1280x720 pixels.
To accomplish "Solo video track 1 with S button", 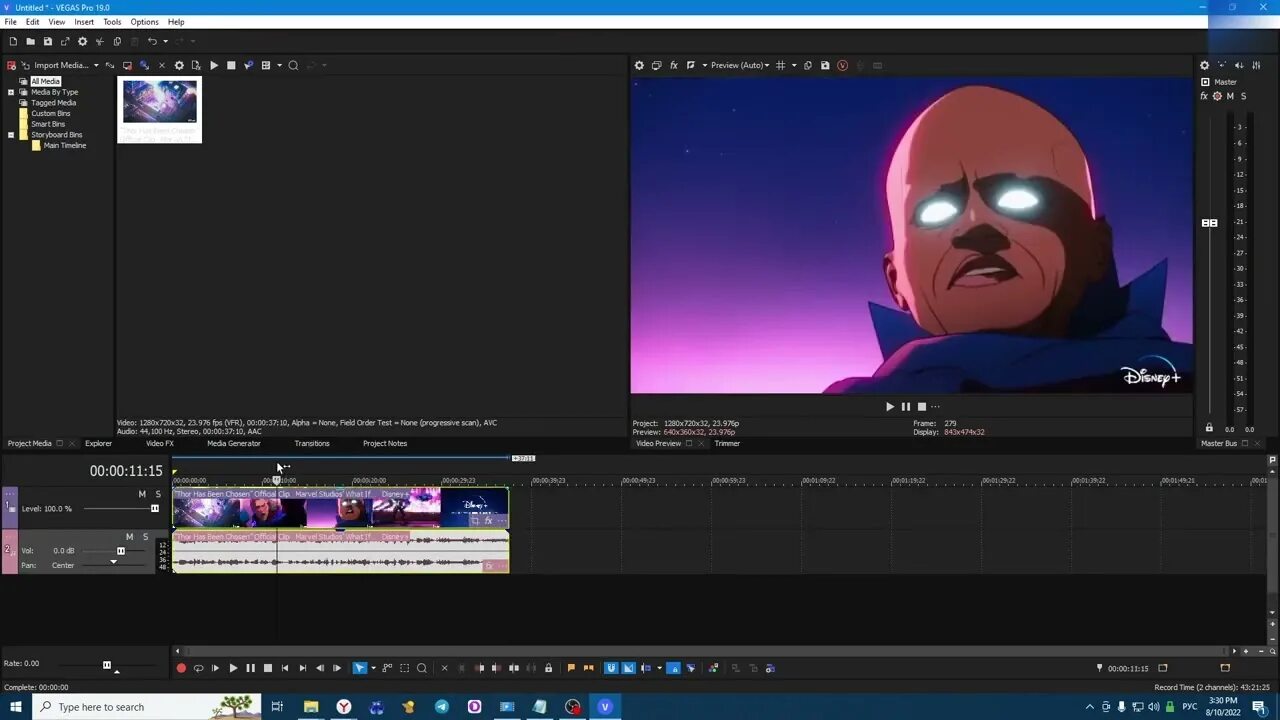I will click(158, 494).
